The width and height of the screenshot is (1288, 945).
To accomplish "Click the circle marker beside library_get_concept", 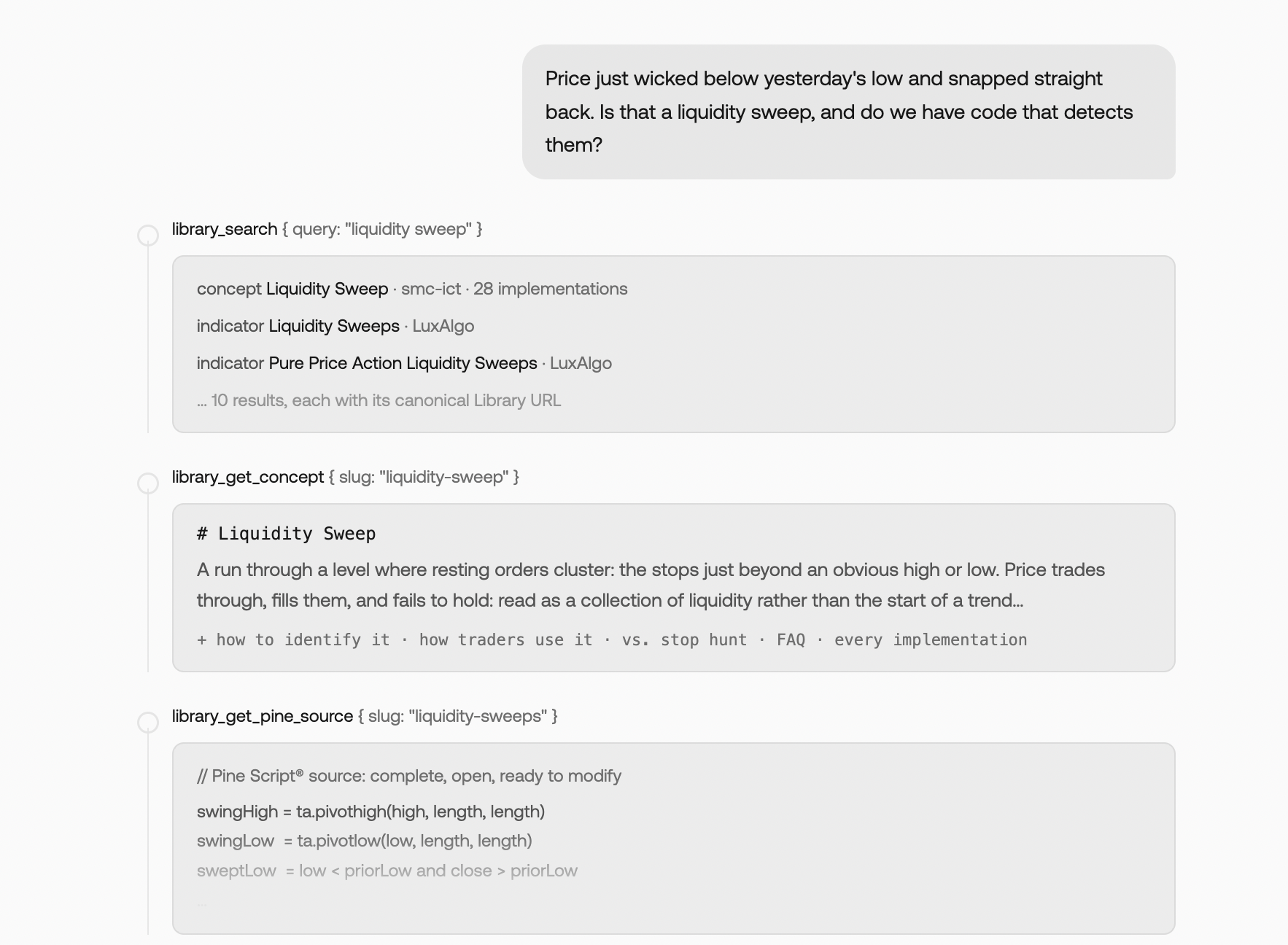I will (148, 483).
